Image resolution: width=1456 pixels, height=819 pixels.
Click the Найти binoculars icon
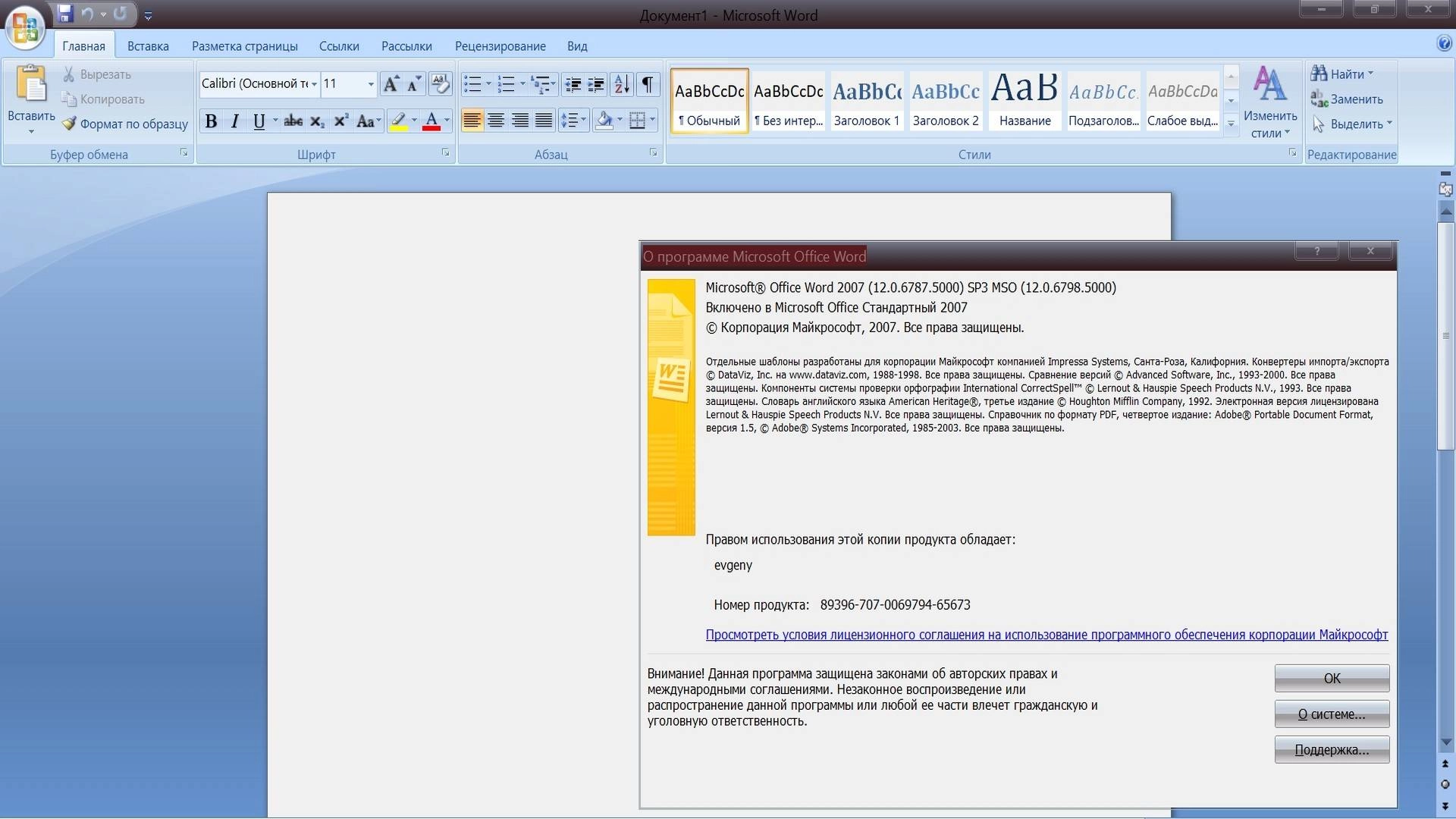[x=1319, y=74]
